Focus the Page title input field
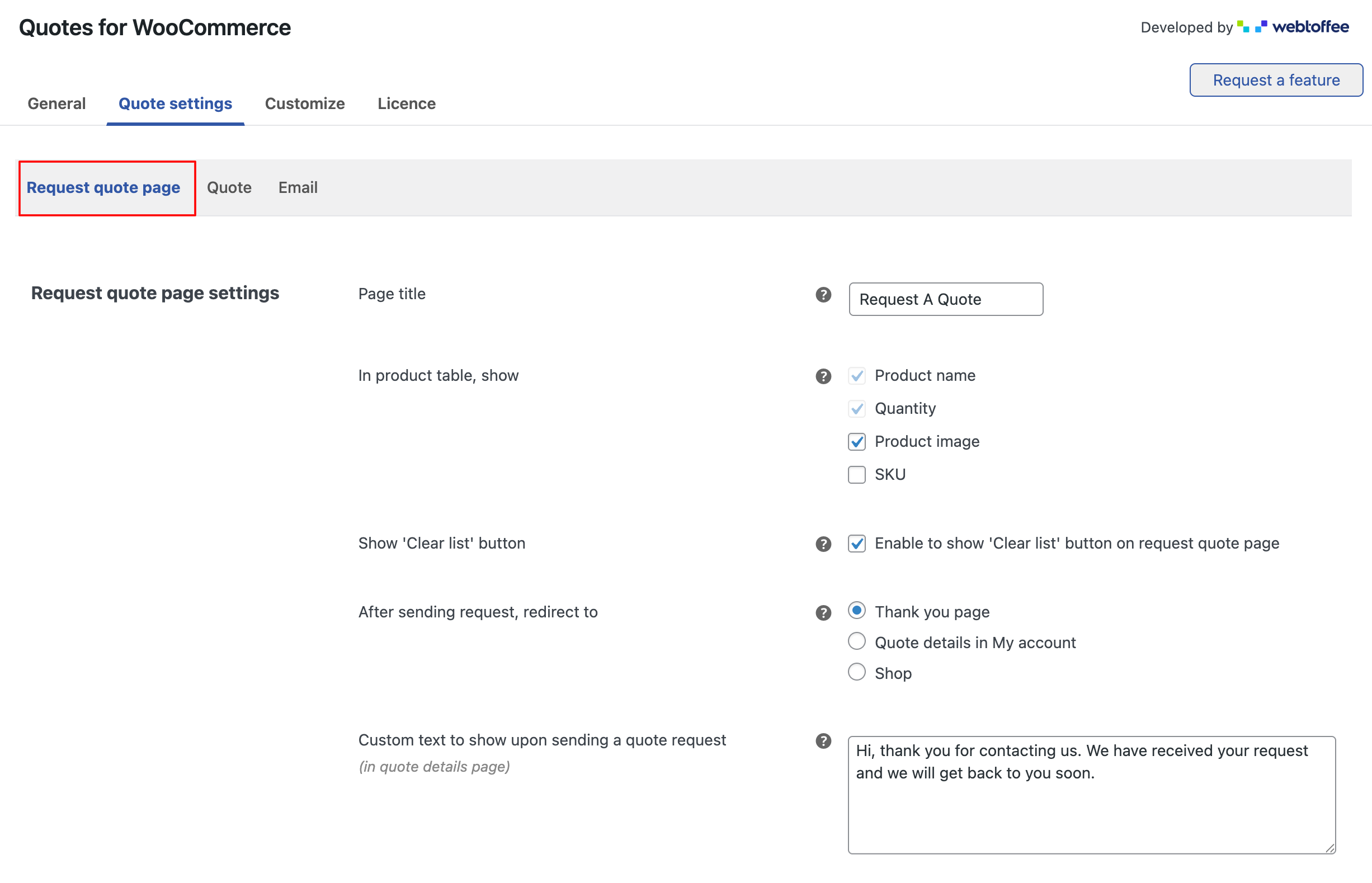The width and height of the screenshot is (1372, 883). coord(946,299)
